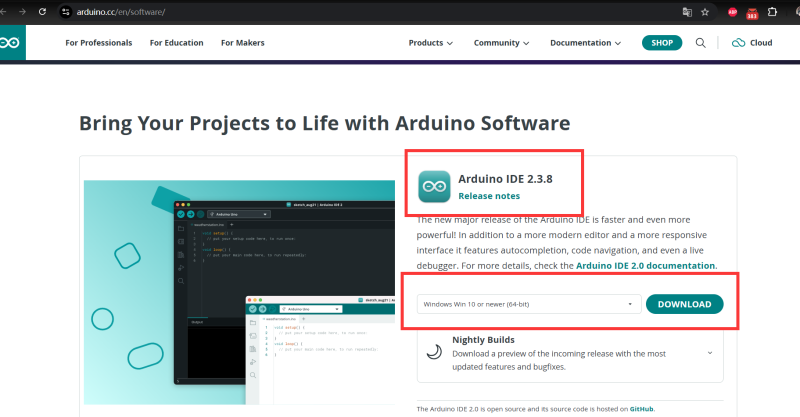
Task: Open the For Makers menu item
Action: tap(243, 43)
